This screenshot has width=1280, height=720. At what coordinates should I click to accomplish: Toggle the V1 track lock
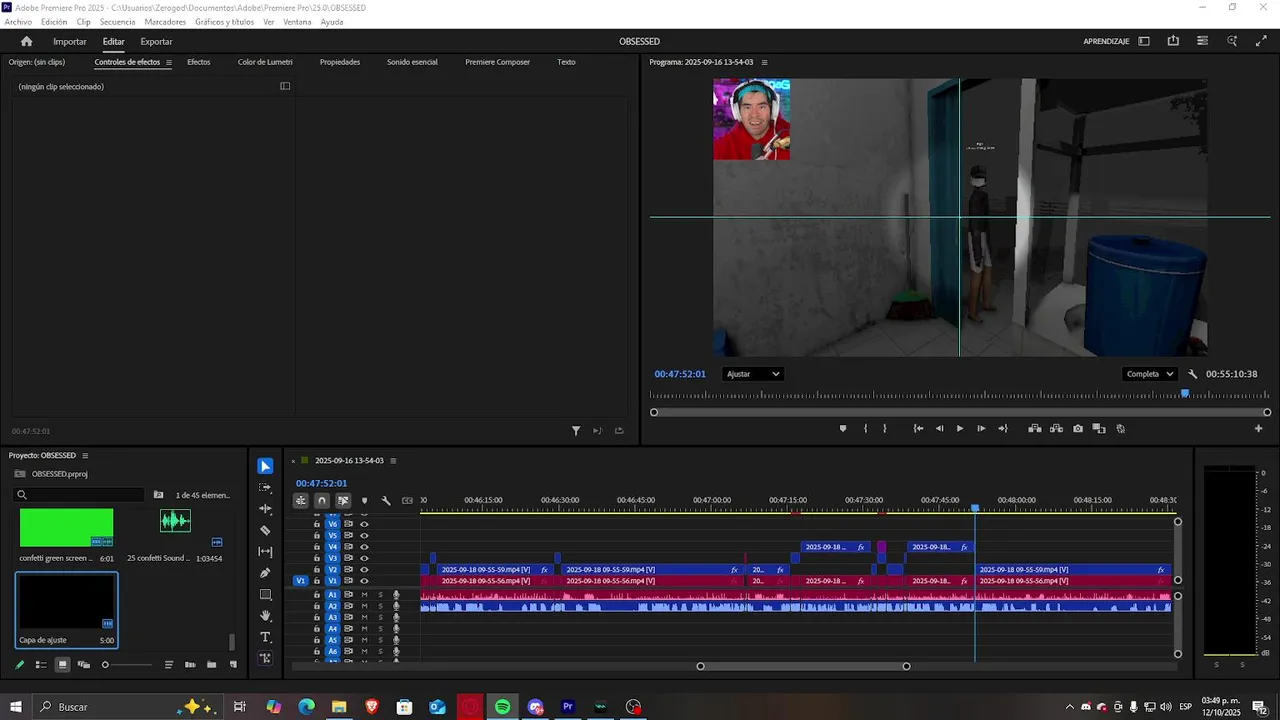[317, 581]
